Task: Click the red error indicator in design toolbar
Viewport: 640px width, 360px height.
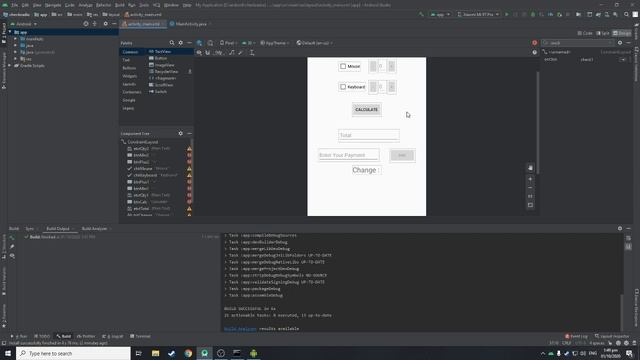Action: (x=534, y=43)
